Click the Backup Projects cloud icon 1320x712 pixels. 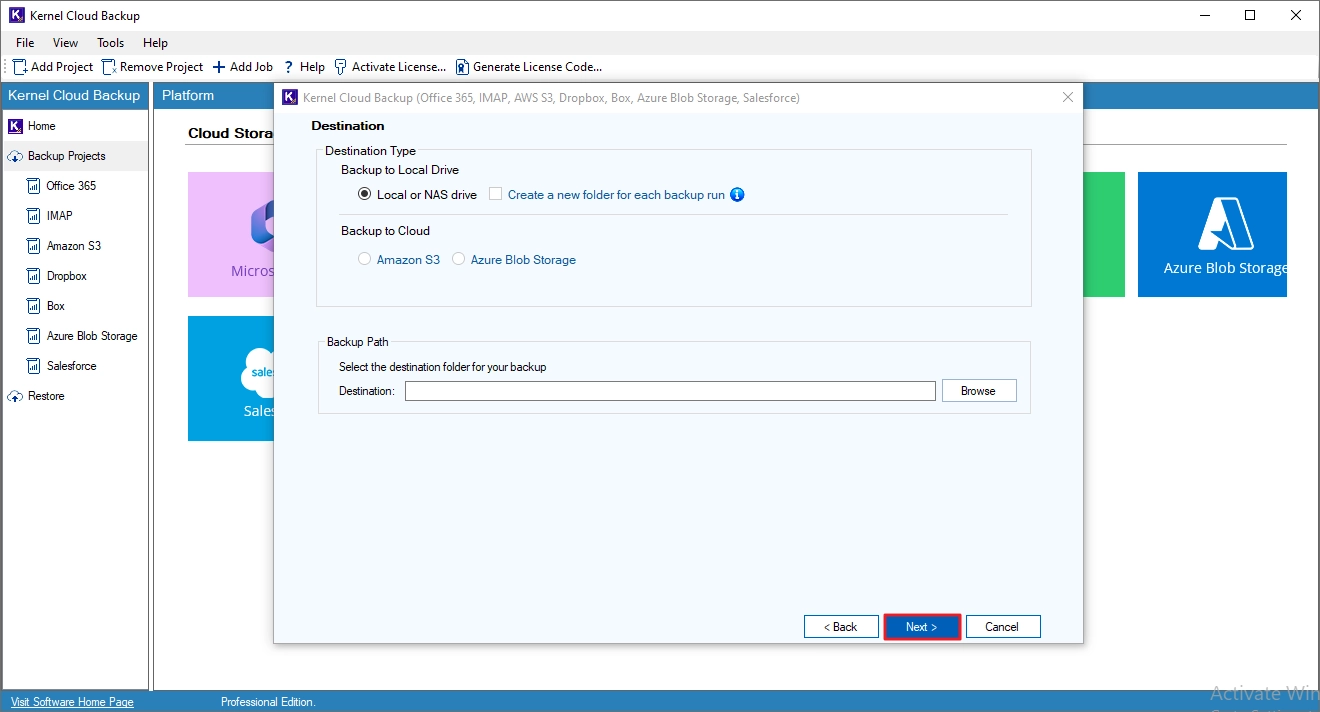(15, 156)
